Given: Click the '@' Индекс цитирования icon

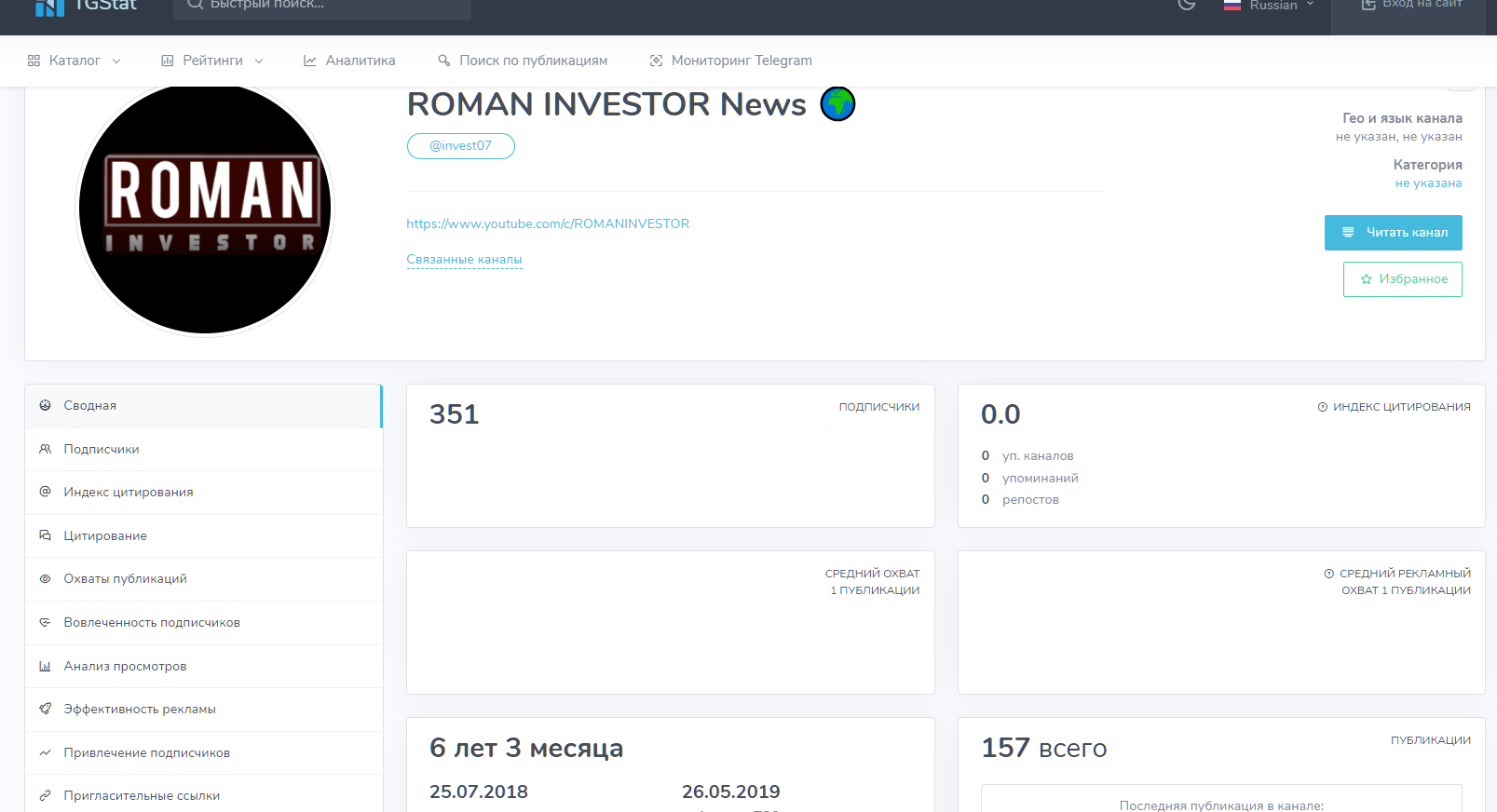Looking at the screenshot, I should pos(45,492).
